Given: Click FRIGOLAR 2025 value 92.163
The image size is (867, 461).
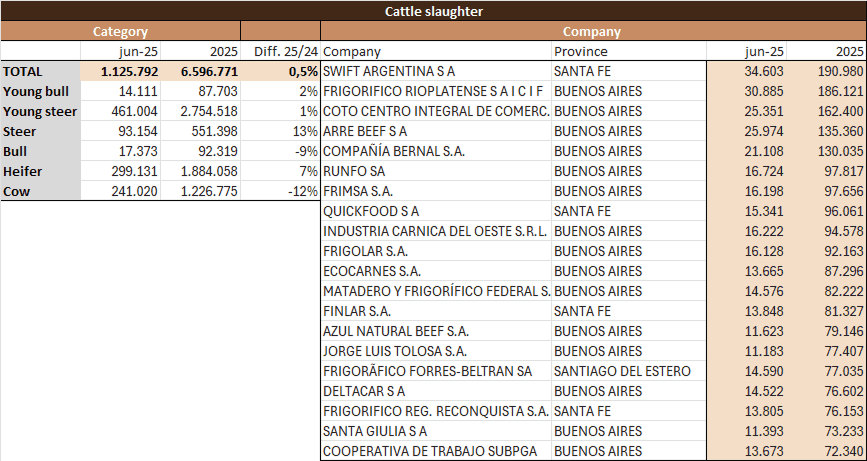Looking at the screenshot, I should (x=827, y=251).
